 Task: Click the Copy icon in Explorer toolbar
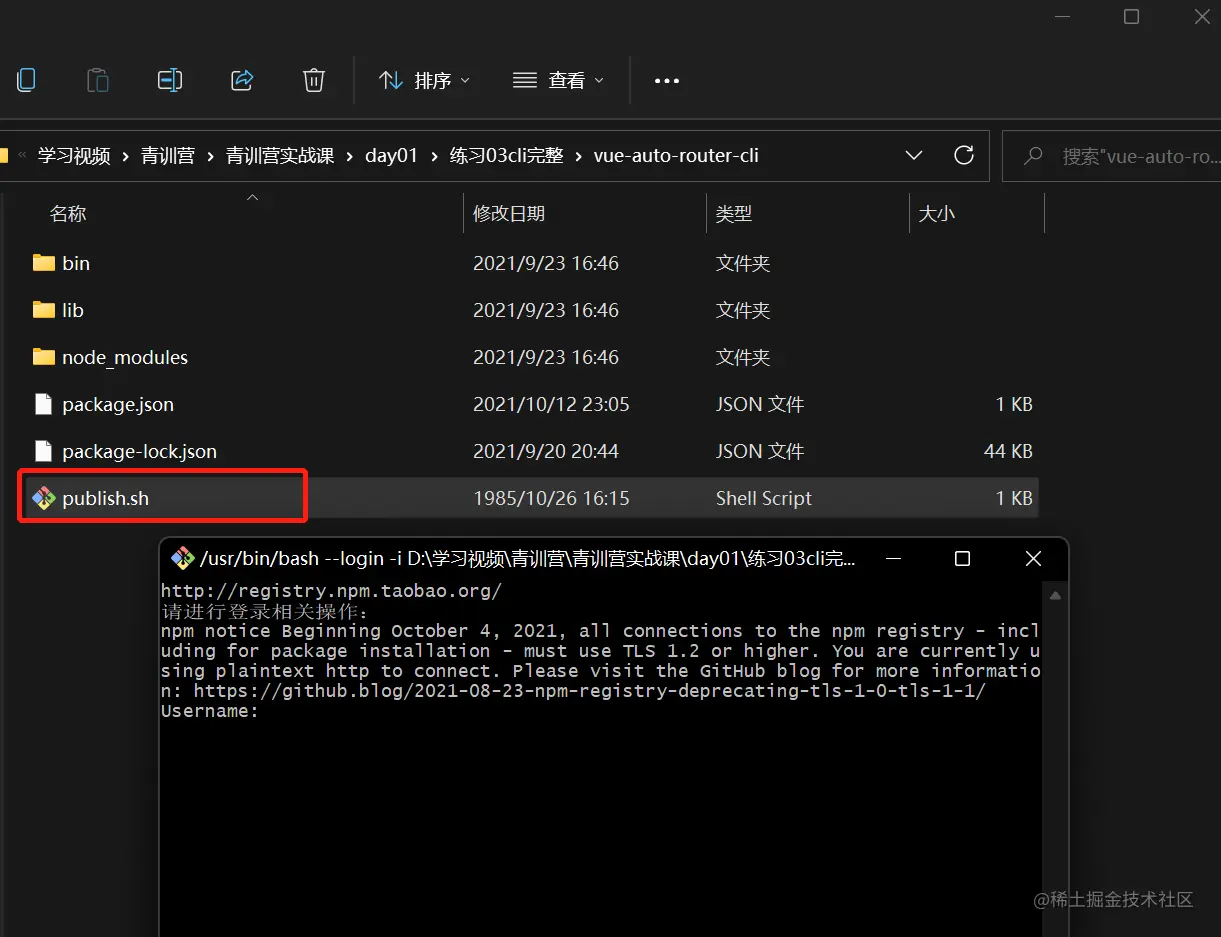(x=27, y=80)
